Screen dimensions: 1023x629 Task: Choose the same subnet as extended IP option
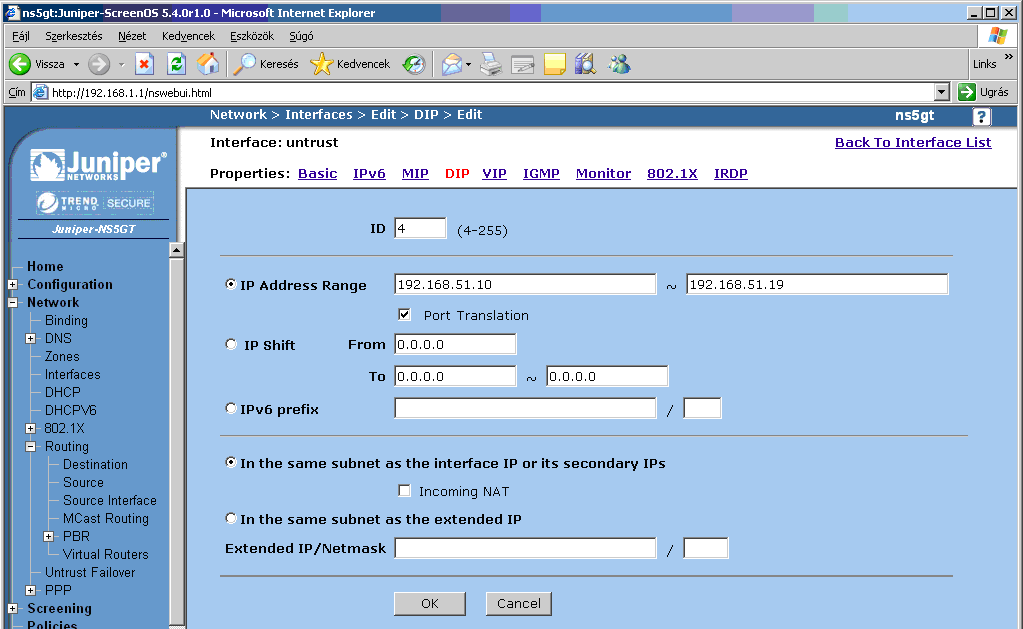[232, 519]
